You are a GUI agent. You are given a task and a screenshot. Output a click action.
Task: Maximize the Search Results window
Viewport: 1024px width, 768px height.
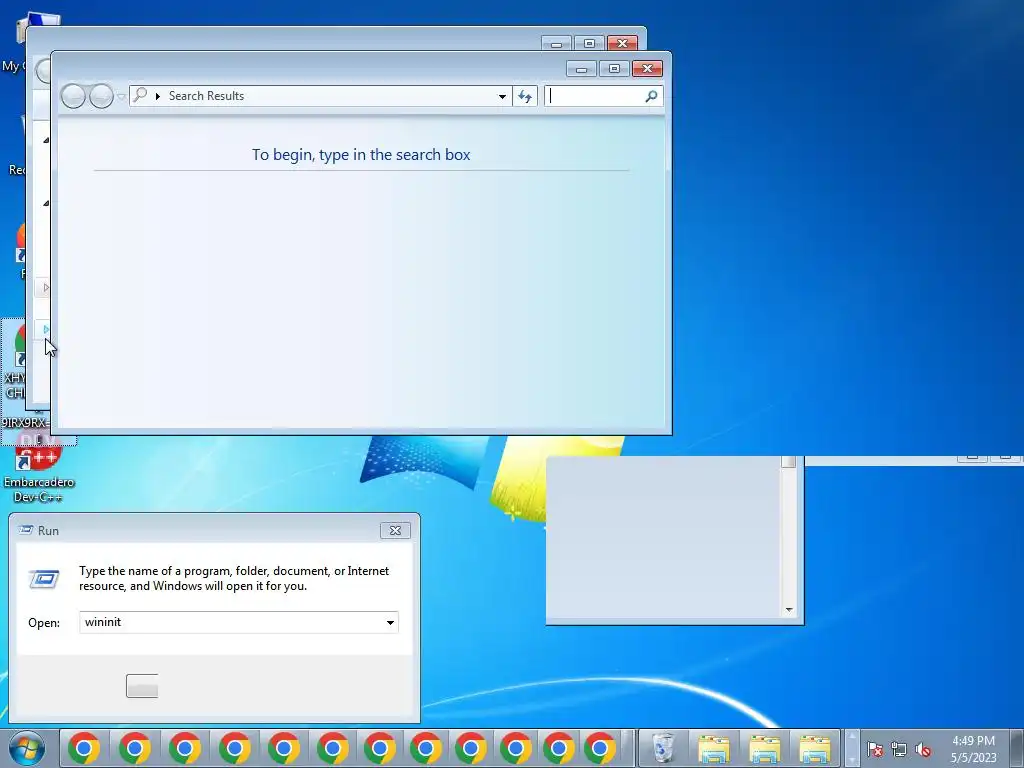614,69
